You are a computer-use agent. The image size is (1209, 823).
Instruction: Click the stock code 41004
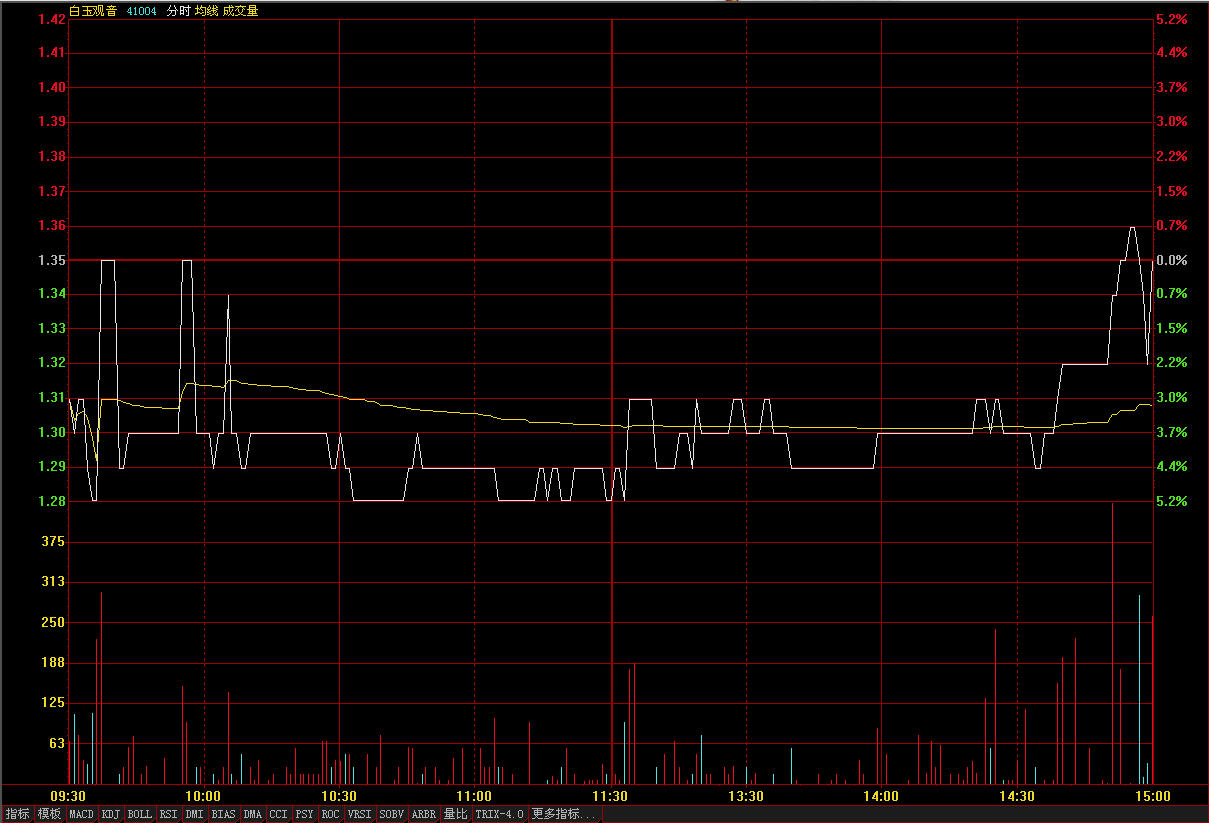point(142,11)
